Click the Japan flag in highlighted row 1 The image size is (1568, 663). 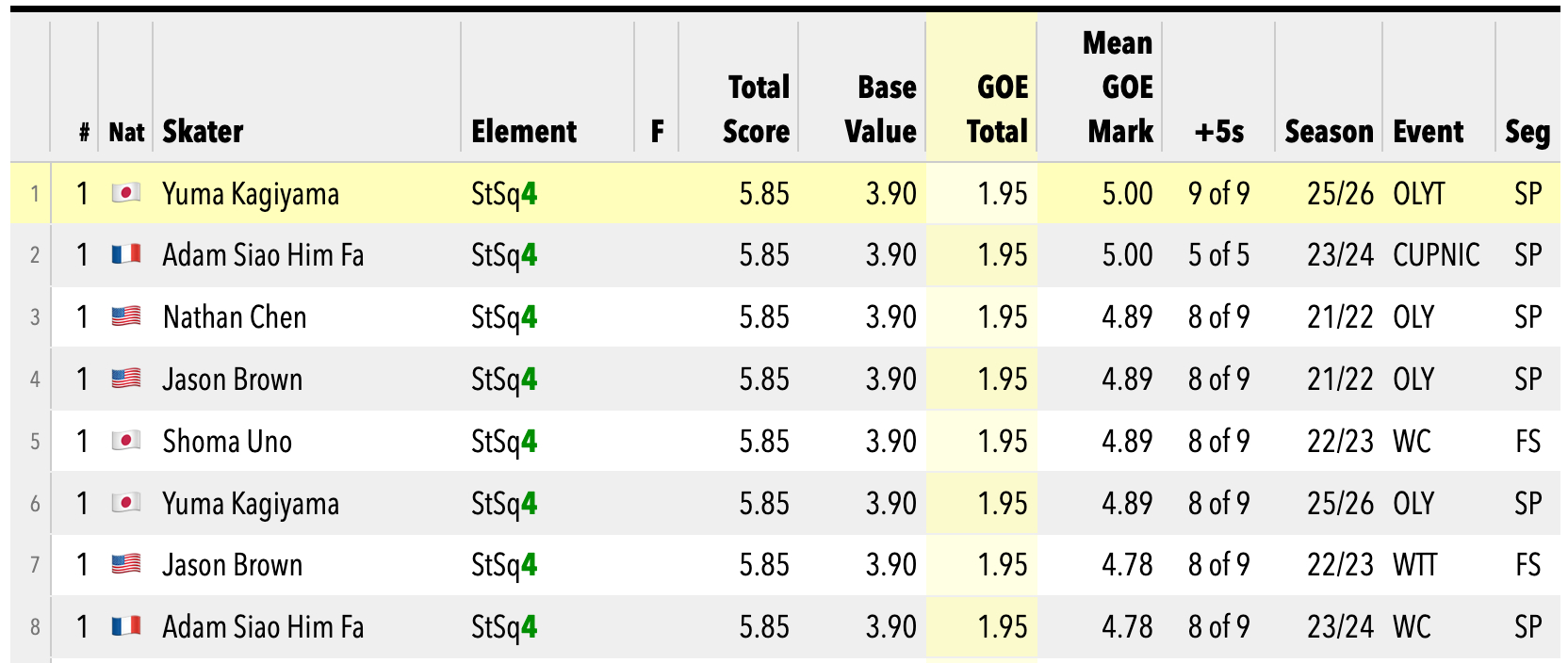tap(126, 193)
